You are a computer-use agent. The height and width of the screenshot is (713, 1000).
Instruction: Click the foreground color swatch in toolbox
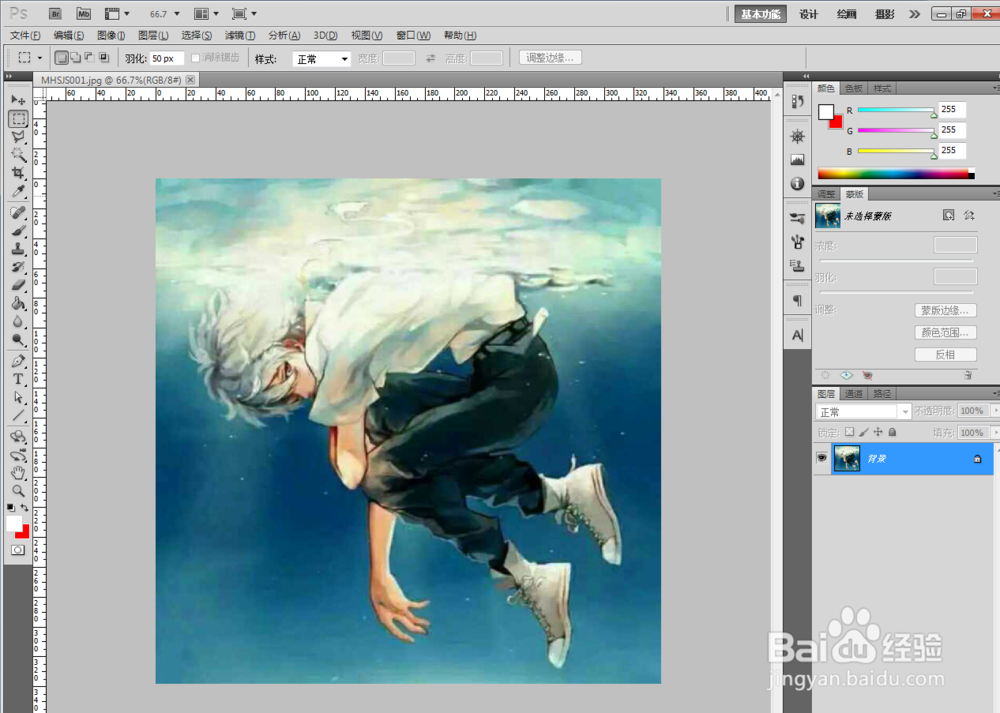click(x=13, y=524)
